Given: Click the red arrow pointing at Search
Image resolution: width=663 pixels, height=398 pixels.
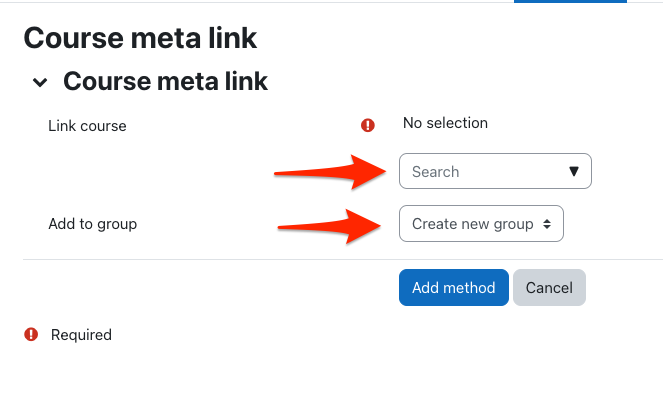Looking at the screenshot, I should tap(330, 172).
